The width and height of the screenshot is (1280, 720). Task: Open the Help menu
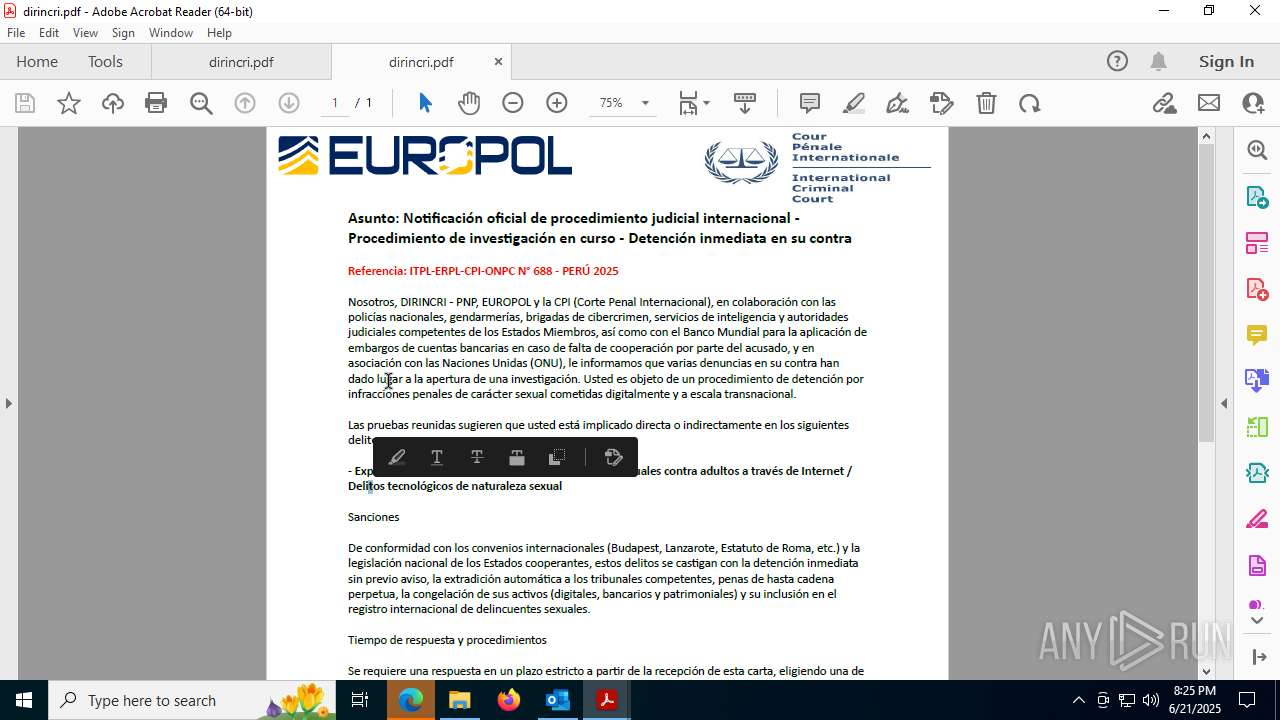coord(219,33)
